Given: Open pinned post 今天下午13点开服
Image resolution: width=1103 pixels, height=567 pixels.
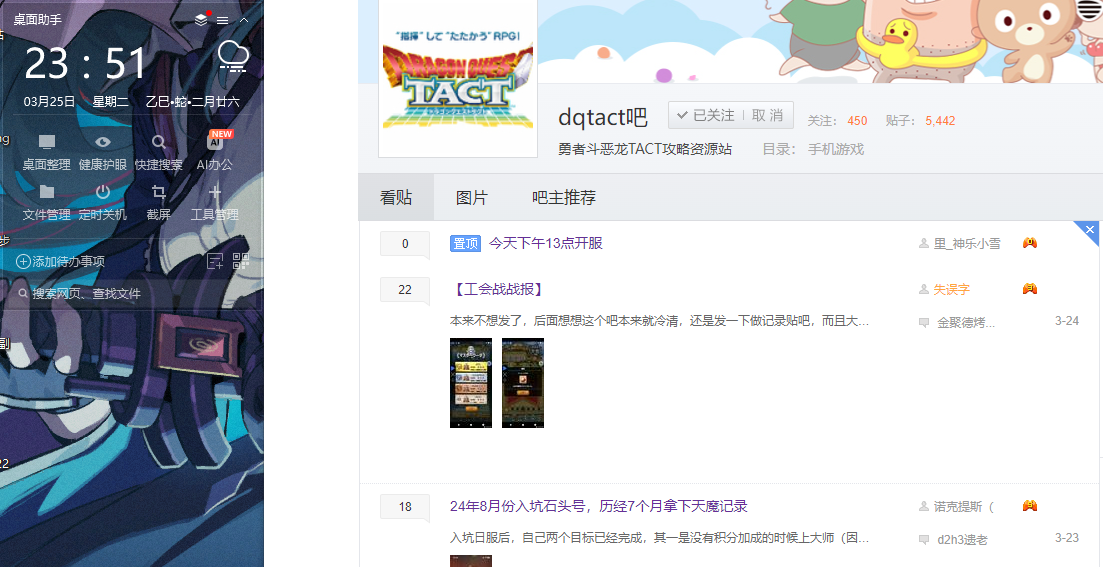Looking at the screenshot, I should (546, 243).
